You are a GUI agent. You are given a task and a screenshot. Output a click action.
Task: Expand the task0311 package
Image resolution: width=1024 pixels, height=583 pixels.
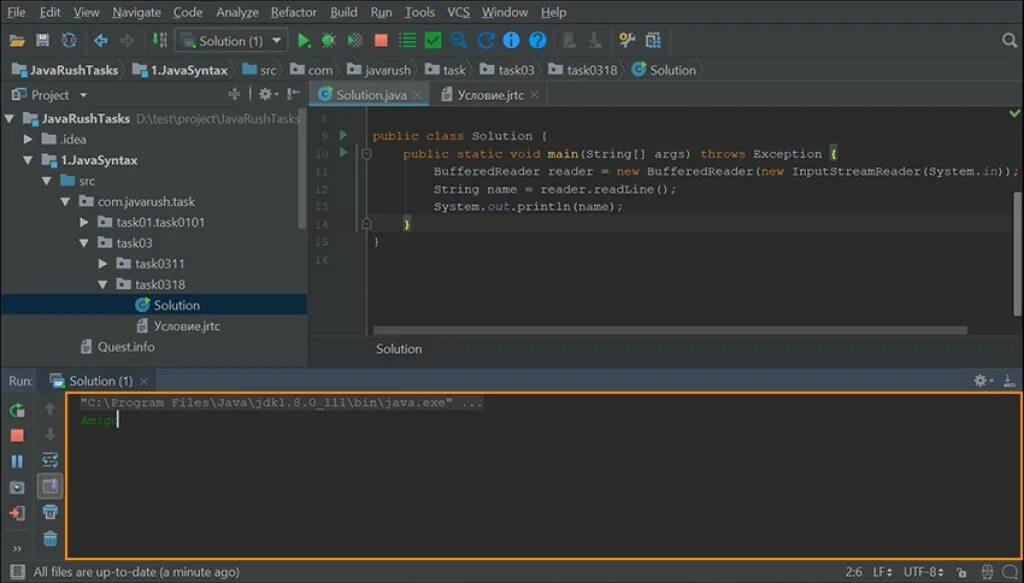(103, 264)
